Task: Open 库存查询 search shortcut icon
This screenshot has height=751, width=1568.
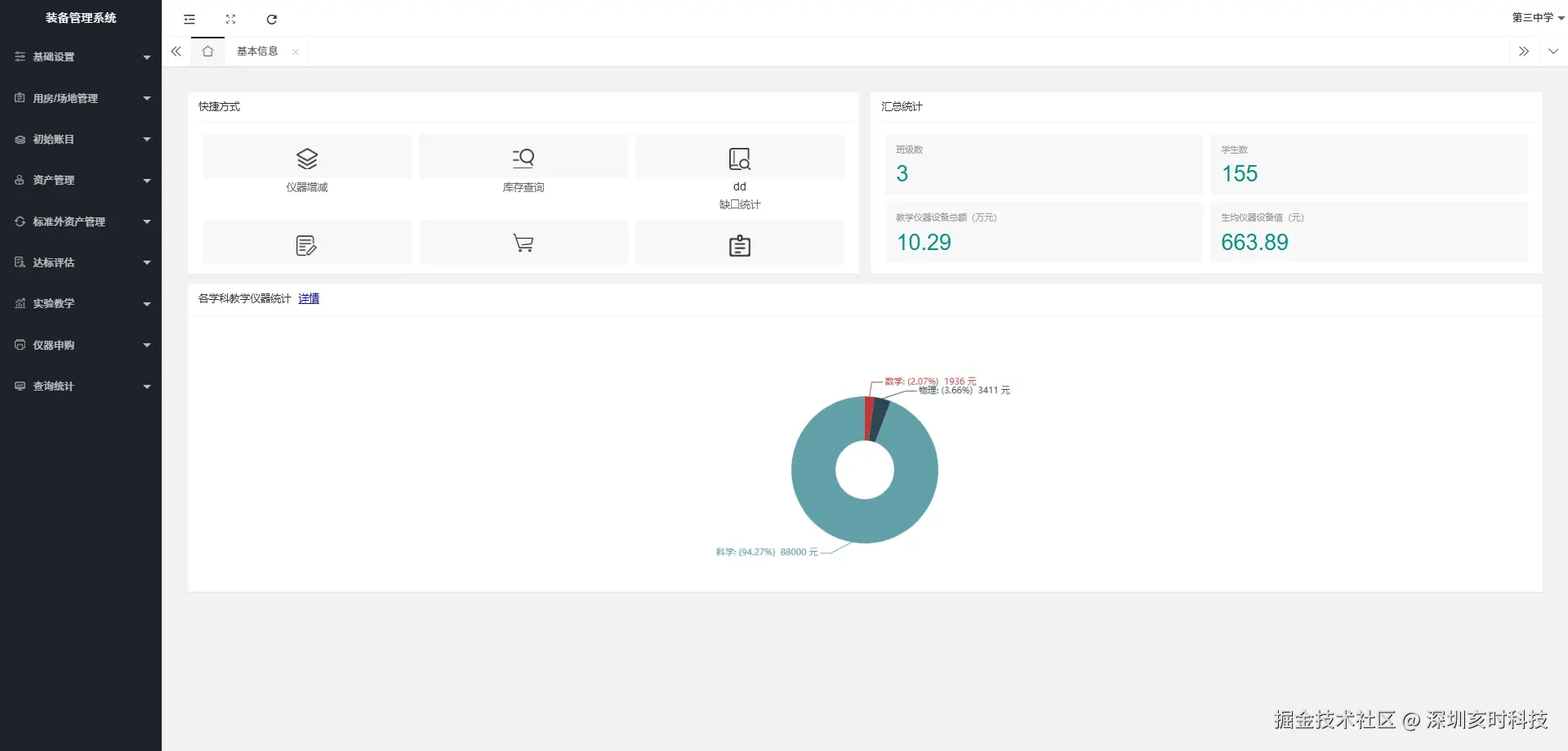Action: (x=523, y=158)
